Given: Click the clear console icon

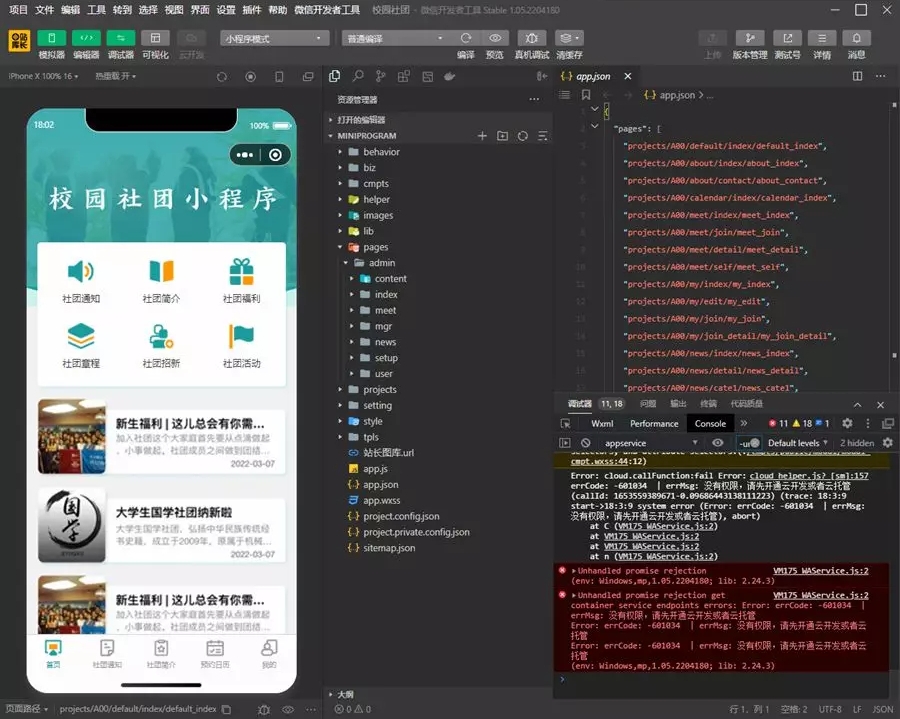Looking at the screenshot, I should 585,443.
